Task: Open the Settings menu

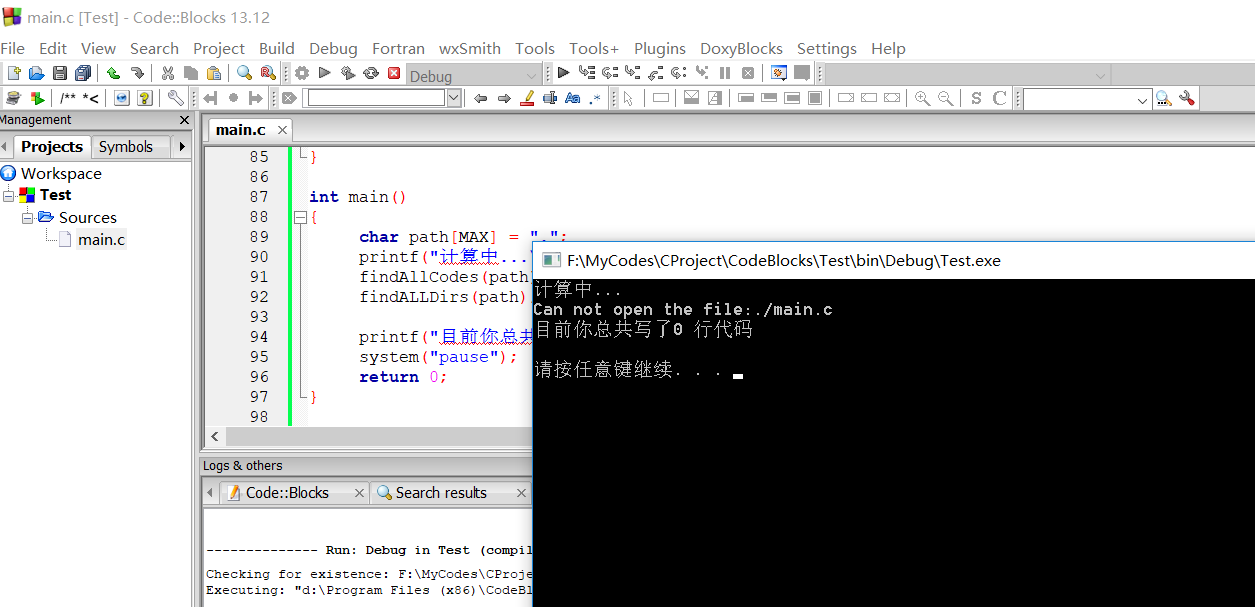Action: tap(827, 48)
